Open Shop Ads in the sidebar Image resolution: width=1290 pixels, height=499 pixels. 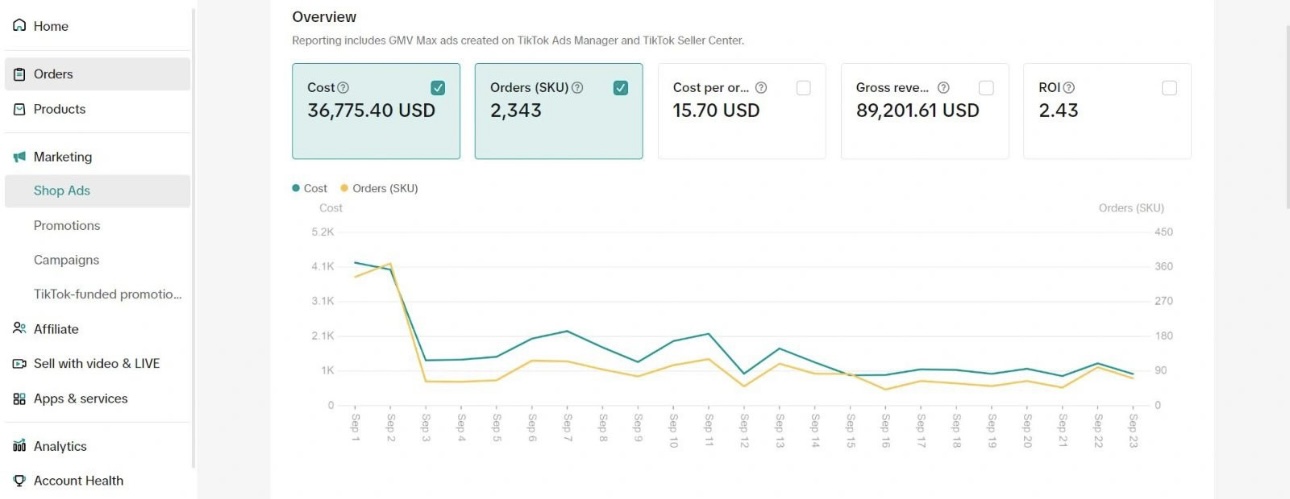coord(62,191)
